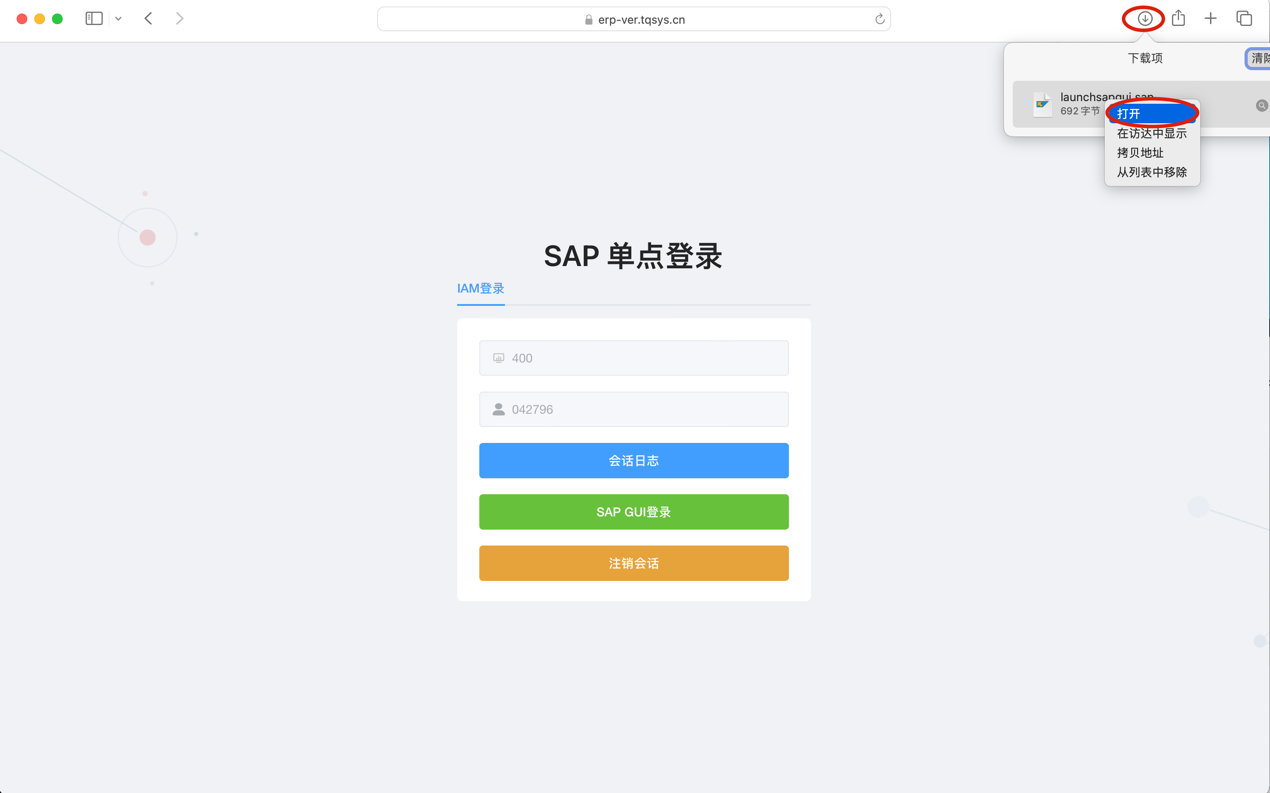Show the tab overview icon
The height and width of the screenshot is (793, 1270).
(1244, 18)
